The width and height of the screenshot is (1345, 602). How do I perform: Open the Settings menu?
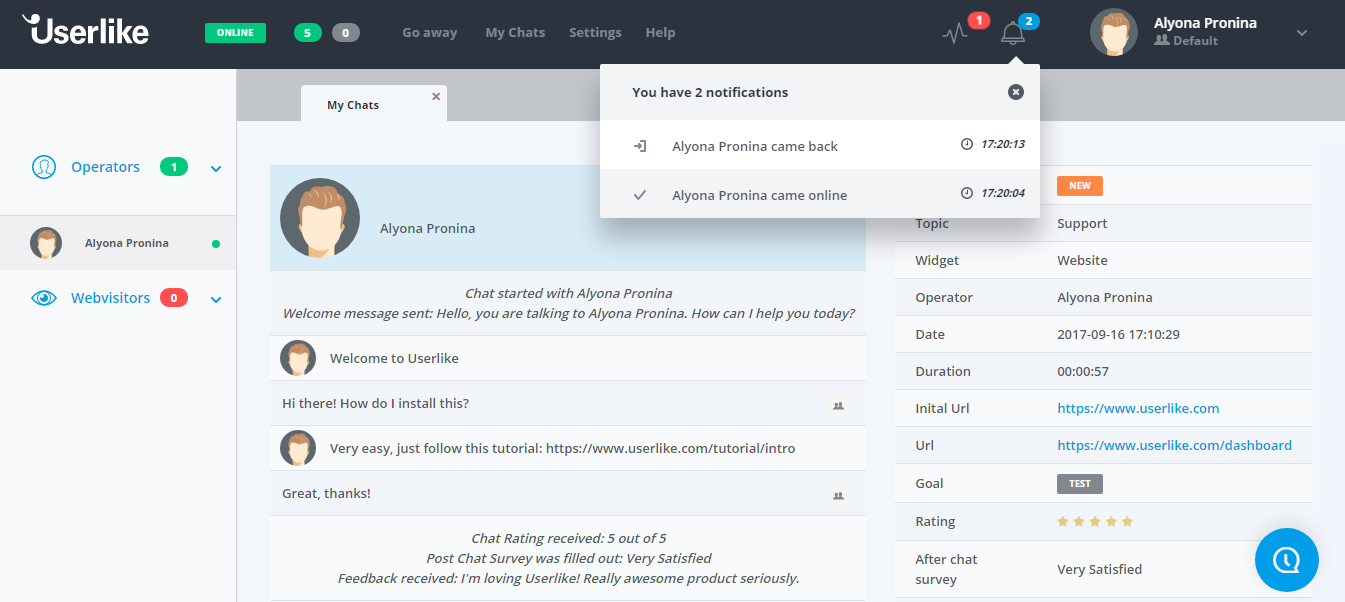(x=595, y=33)
